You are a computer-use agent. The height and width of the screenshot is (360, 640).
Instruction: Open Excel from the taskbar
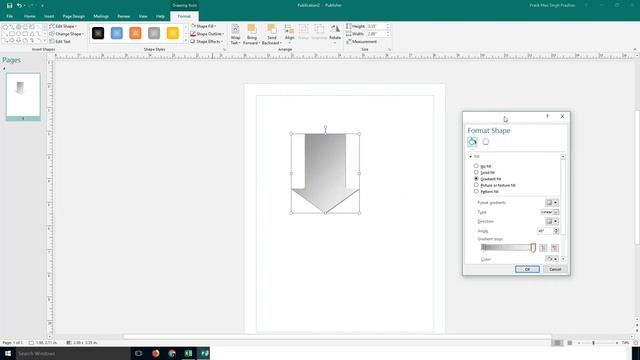pyautogui.click(x=188, y=353)
